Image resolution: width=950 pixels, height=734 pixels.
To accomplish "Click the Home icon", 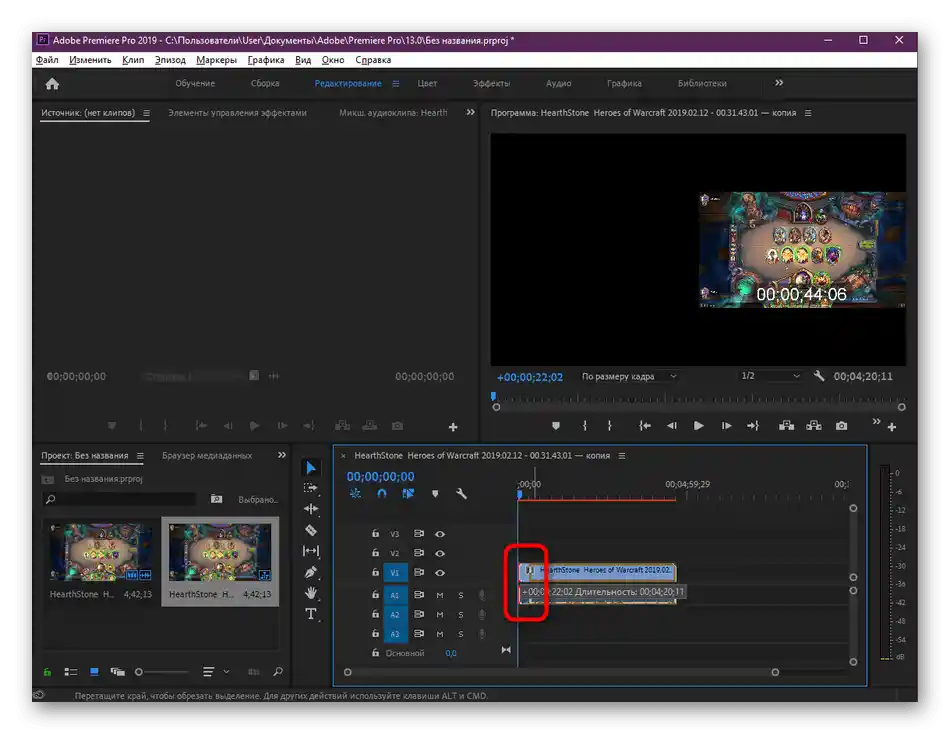I will click(52, 84).
